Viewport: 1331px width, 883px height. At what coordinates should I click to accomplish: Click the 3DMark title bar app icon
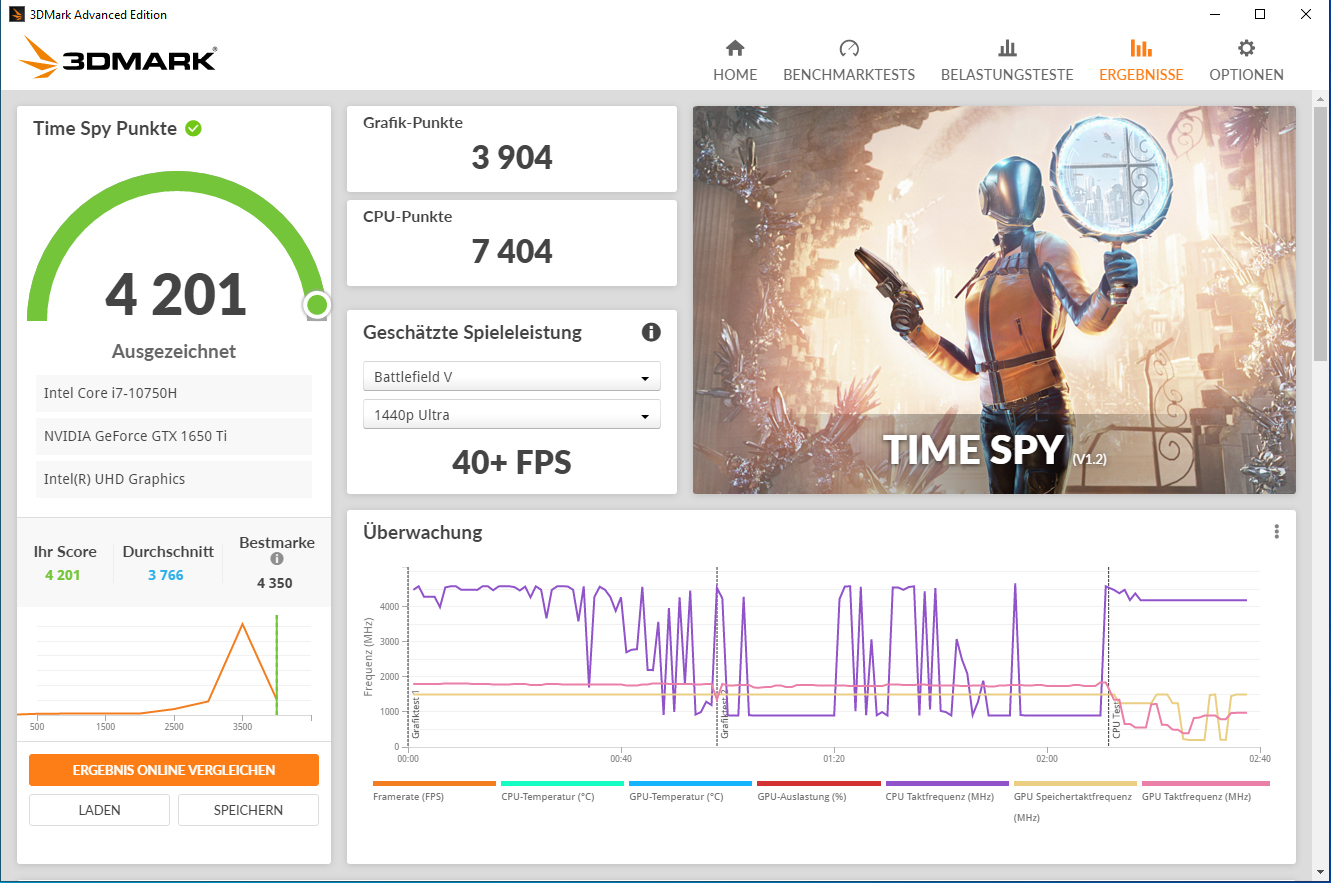click(x=17, y=14)
